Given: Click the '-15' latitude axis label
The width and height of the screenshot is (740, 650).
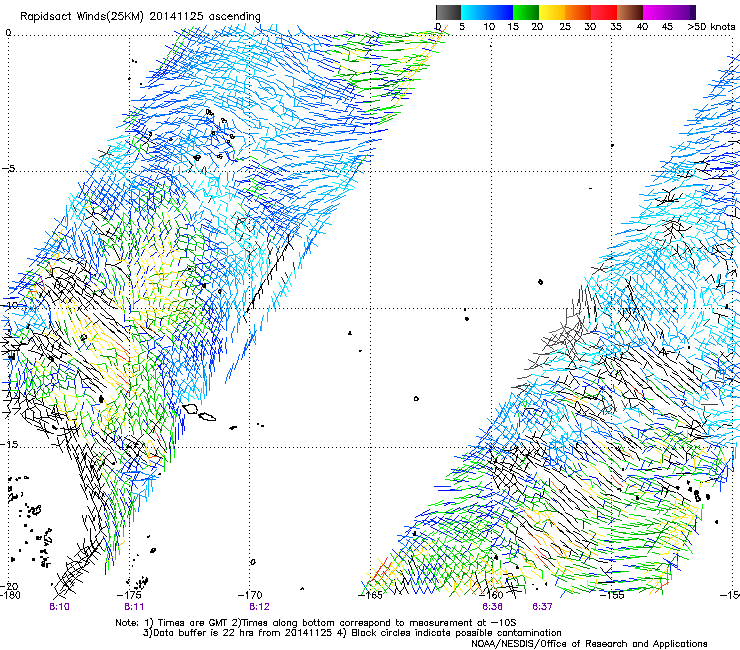Looking at the screenshot, I should click(9, 445).
